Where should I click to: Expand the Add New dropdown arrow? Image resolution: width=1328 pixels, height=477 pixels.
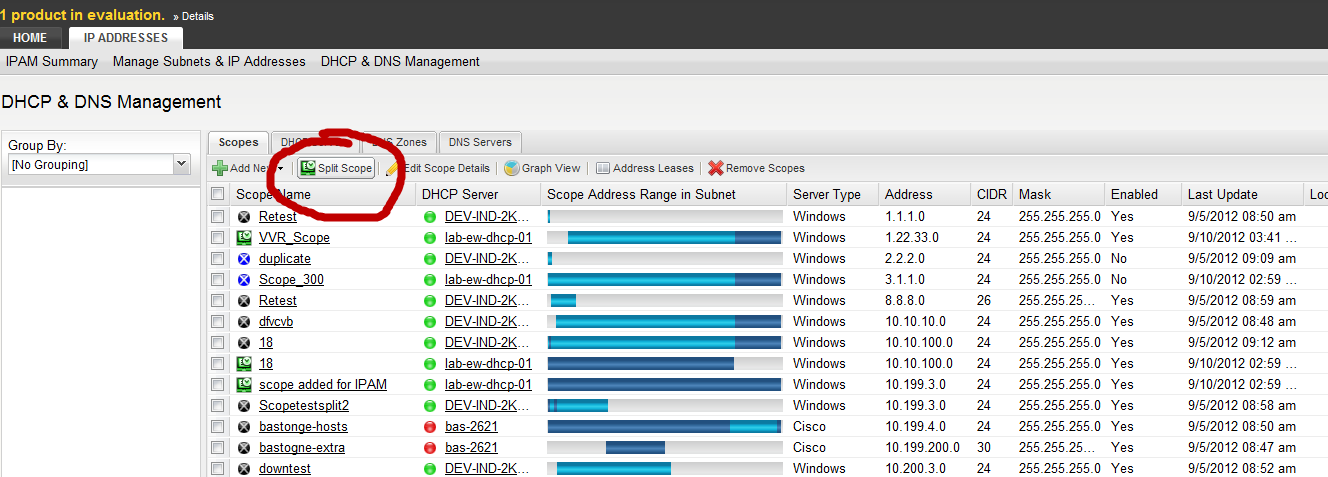coord(281,169)
